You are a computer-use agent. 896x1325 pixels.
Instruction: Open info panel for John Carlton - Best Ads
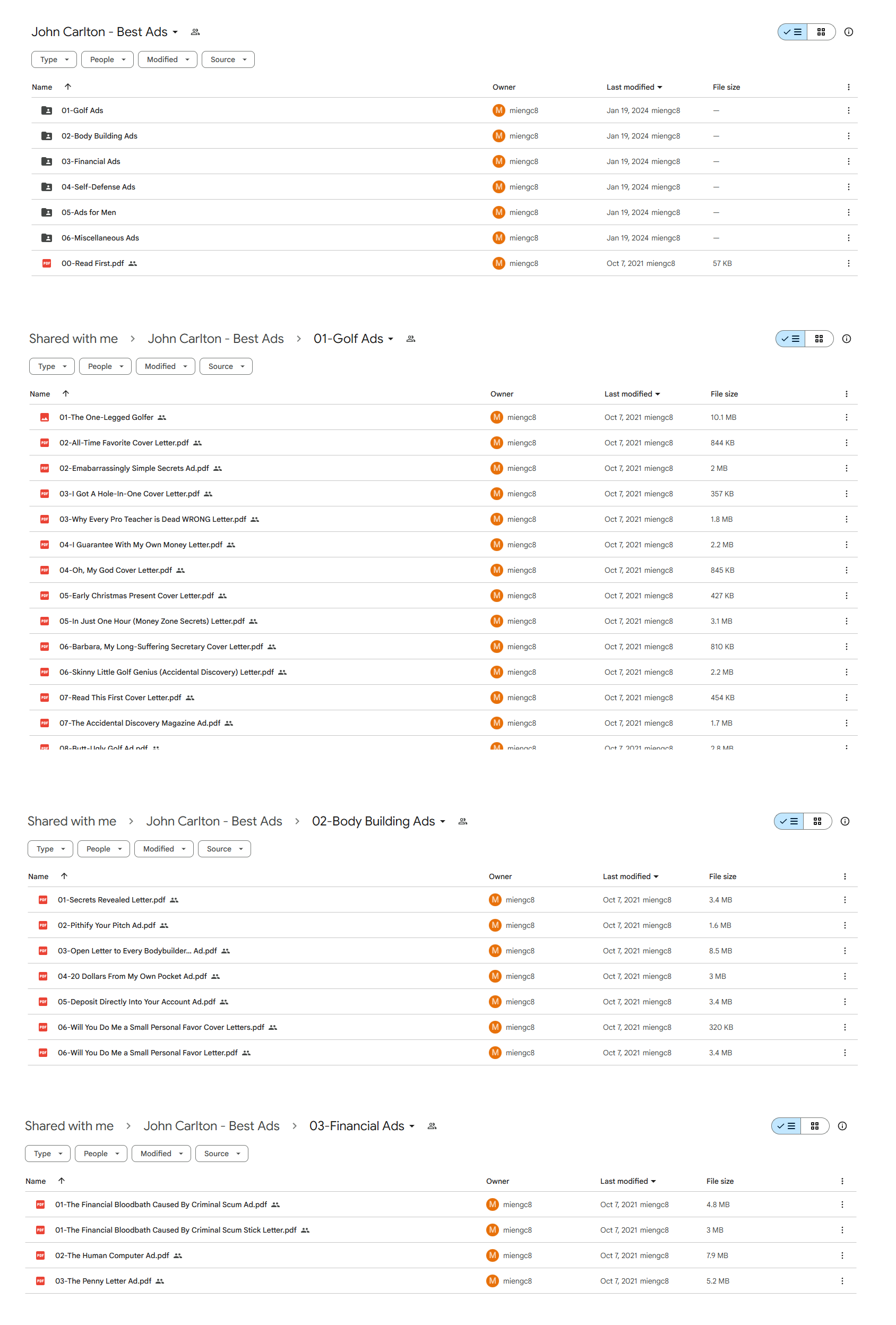(x=848, y=32)
